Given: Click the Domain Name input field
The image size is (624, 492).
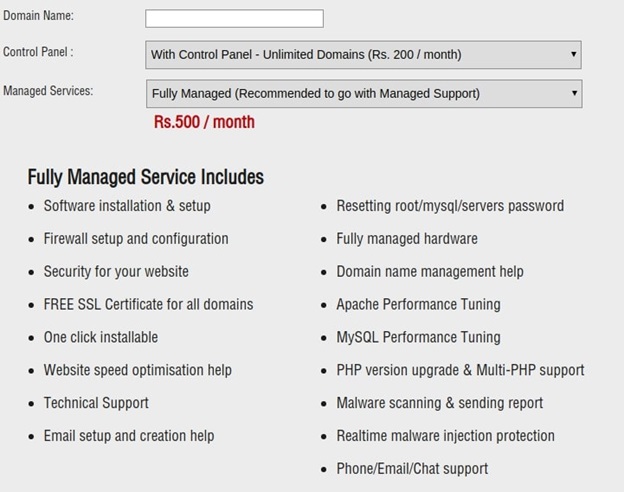Looking at the screenshot, I should [234, 19].
